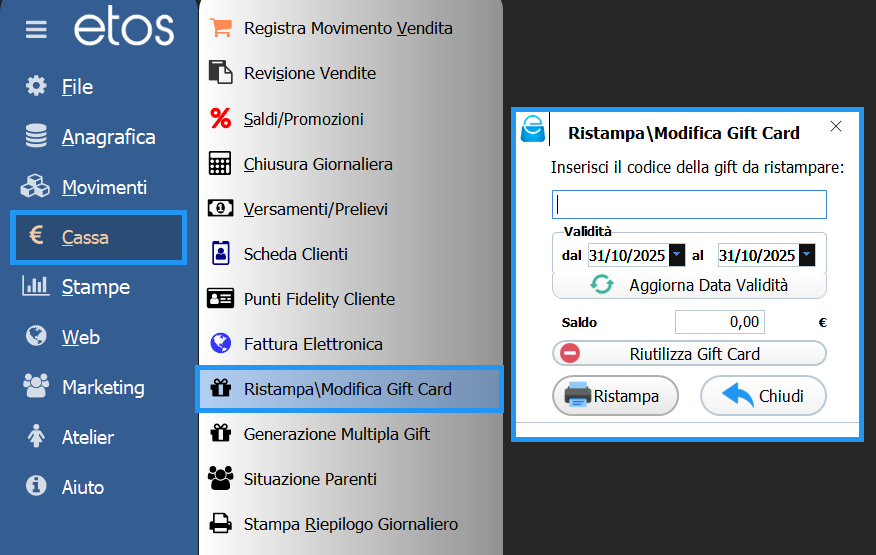The image size is (876, 555).
Task: Open the Anagrafica sidebar menu
Action: pos(108,137)
